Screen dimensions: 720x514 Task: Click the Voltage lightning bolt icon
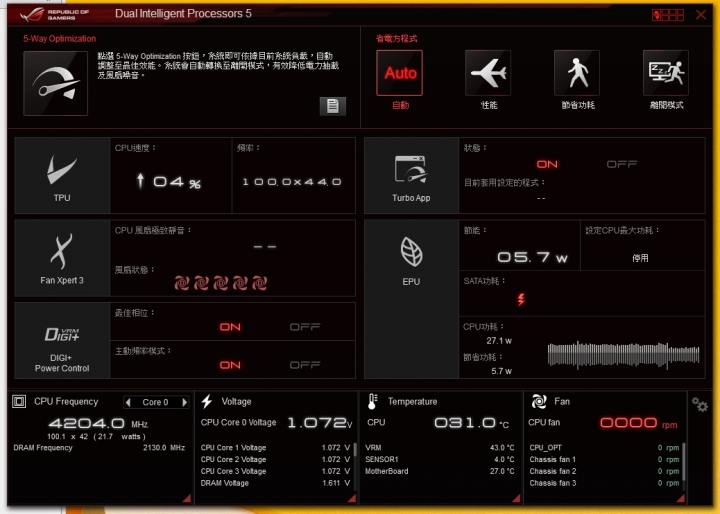point(207,401)
